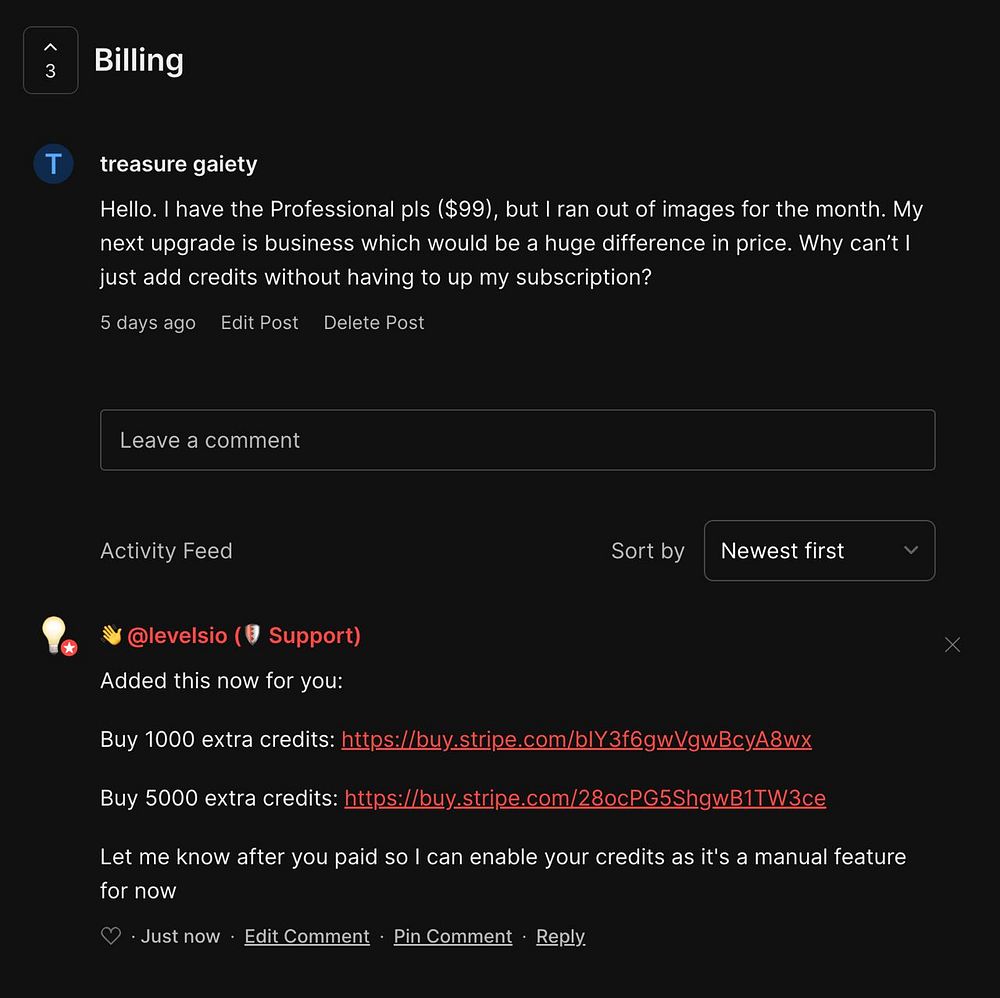Click into Leave a comment field
Screen dimensions: 1000x998
[517, 440]
